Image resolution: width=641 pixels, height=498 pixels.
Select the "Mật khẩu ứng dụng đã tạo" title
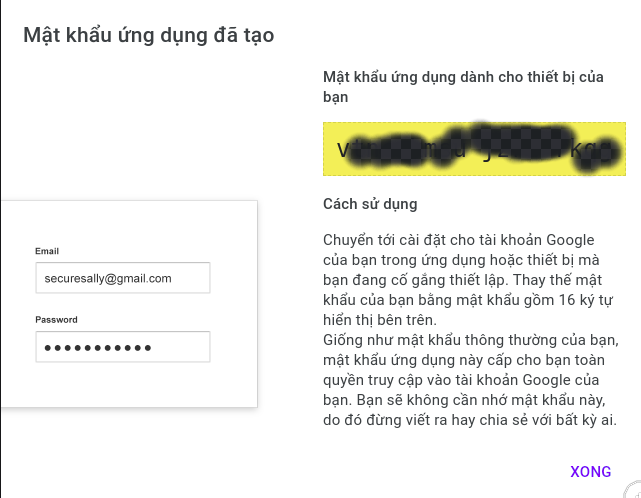coord(149,36)
